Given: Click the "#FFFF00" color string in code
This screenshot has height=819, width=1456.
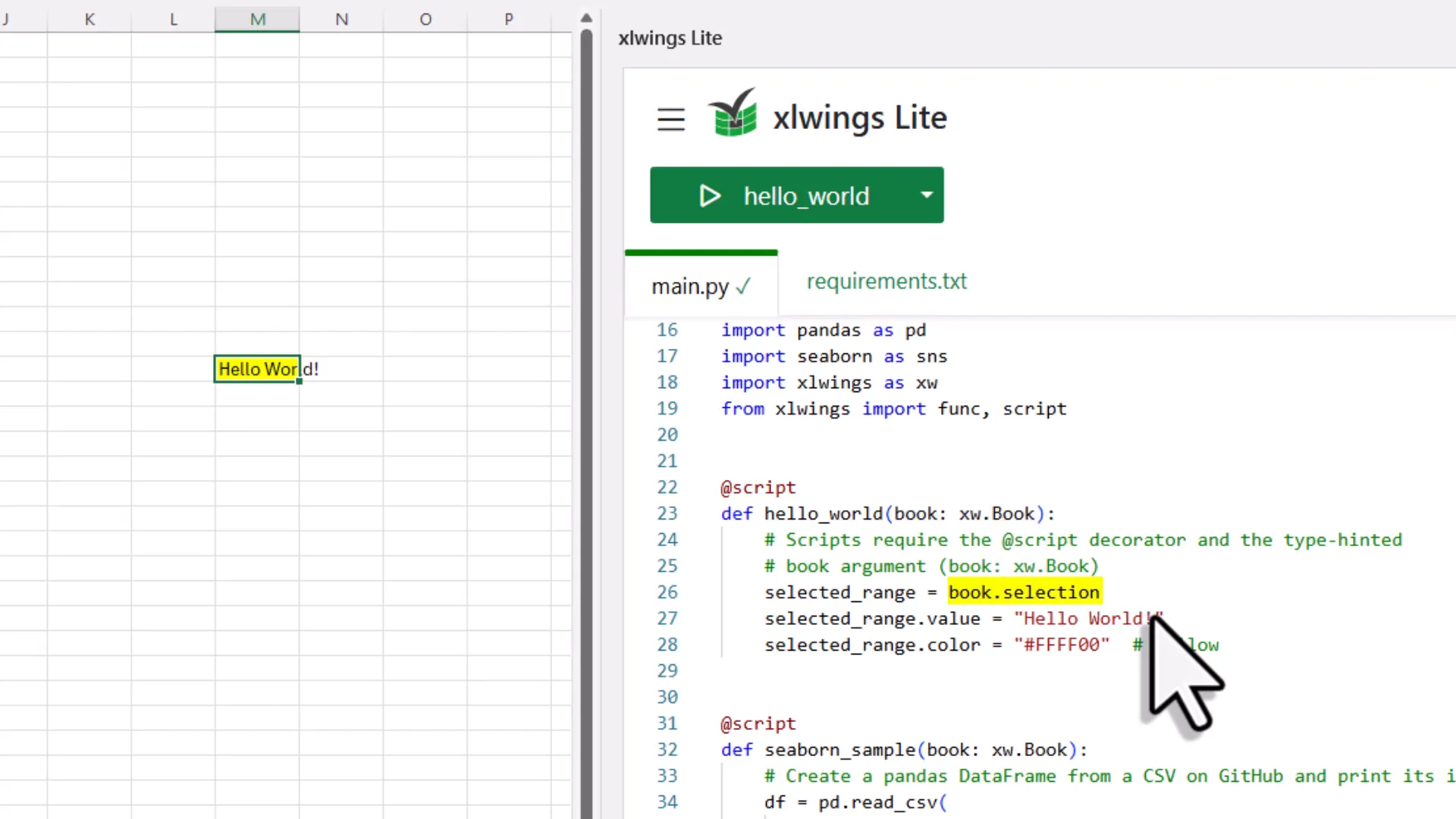Looking at the screenshot, I should pos(1062,645).
